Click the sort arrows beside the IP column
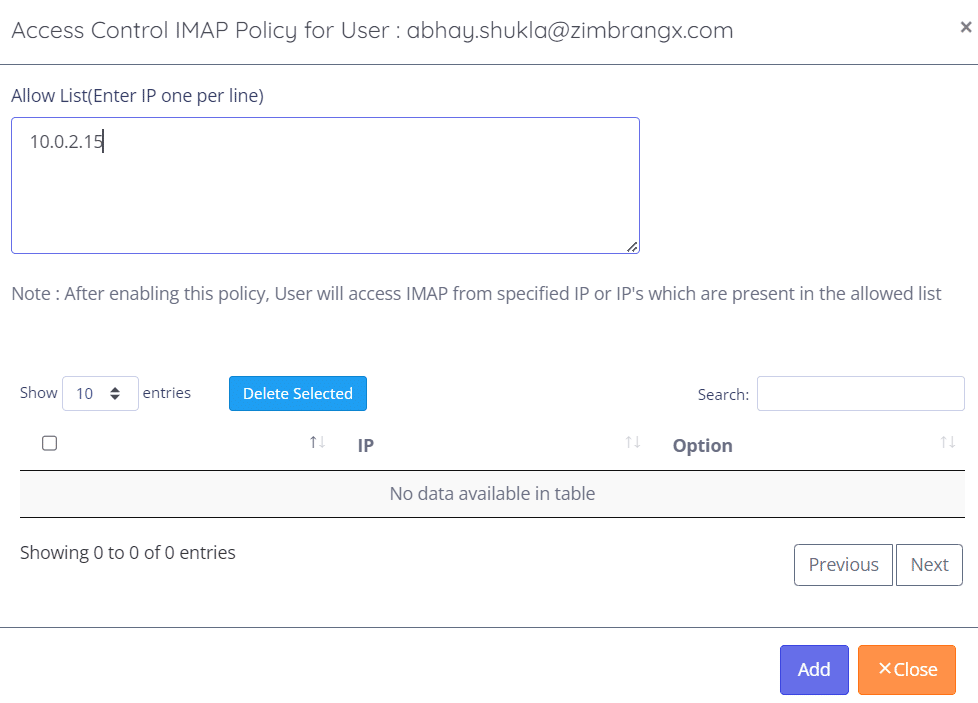Image resolution: width=978 pixels, height=703 pixels. (x=632, y=442)
